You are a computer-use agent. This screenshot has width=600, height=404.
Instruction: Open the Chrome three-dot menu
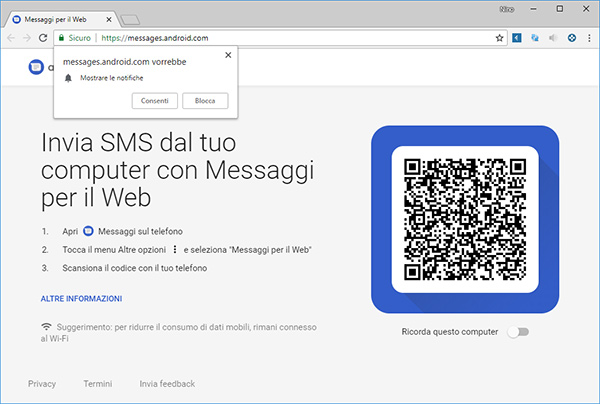[x=589, y=38]
